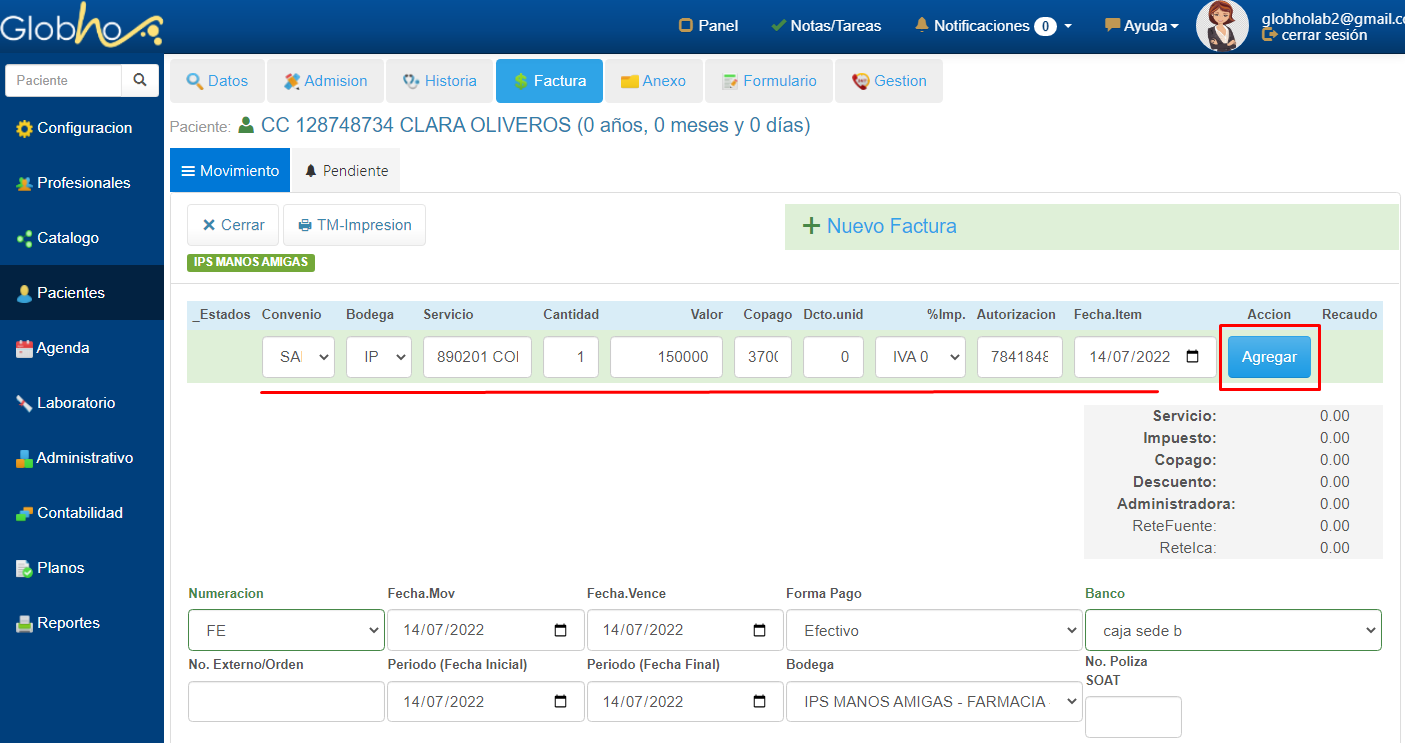Open calendar picker in Fecha.Item field
Viewport: 1405px width, 743px height.
[x=1192, y=357]
